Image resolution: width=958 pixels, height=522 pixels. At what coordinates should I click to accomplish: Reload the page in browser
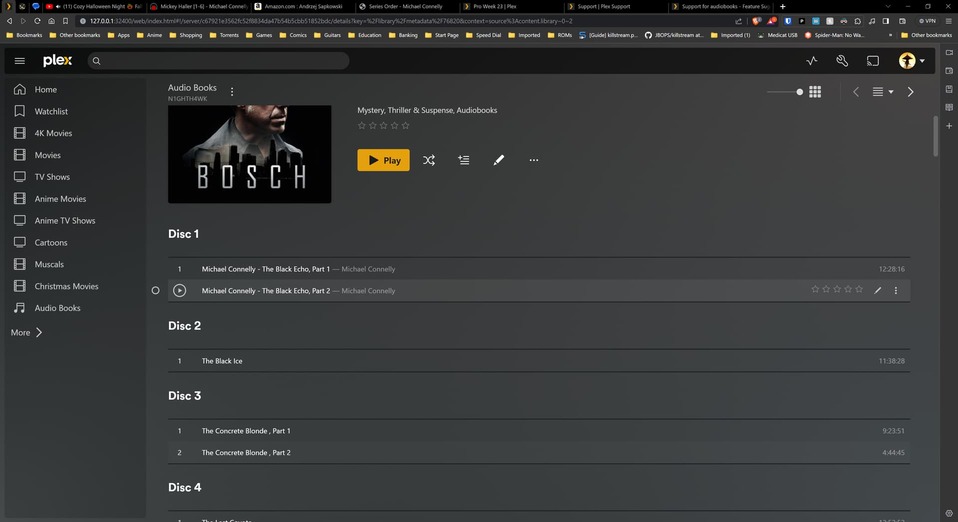coord(37,21)
